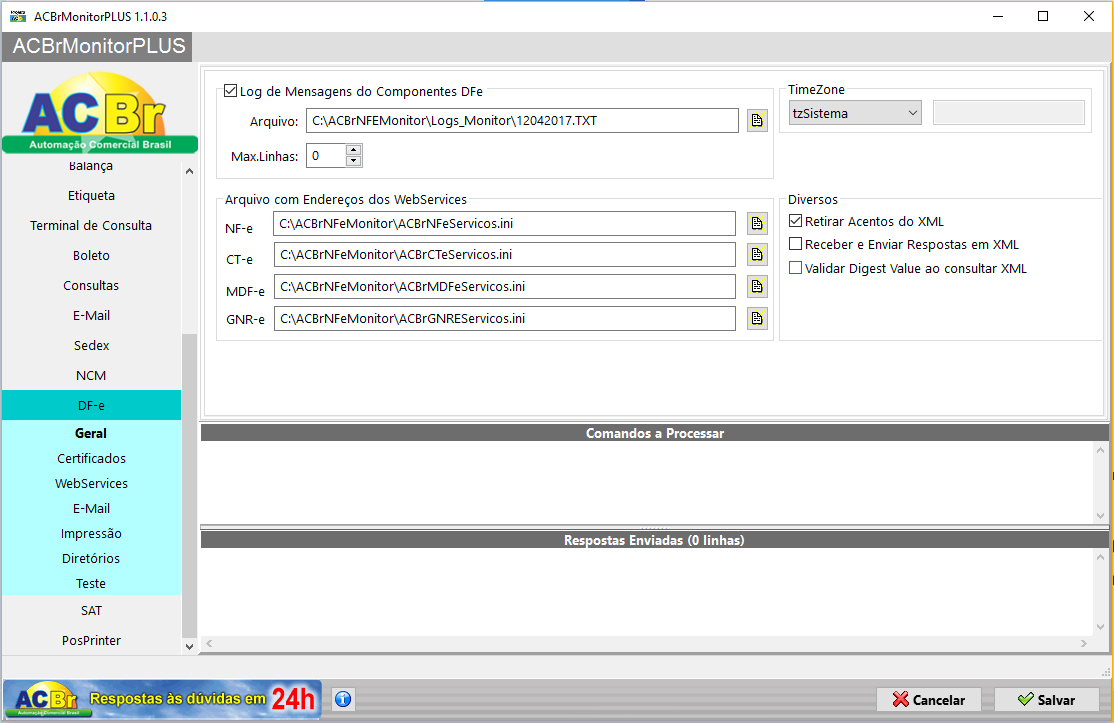Open the Balança menu item
The image size is (1114, 723).
[91, 166]
